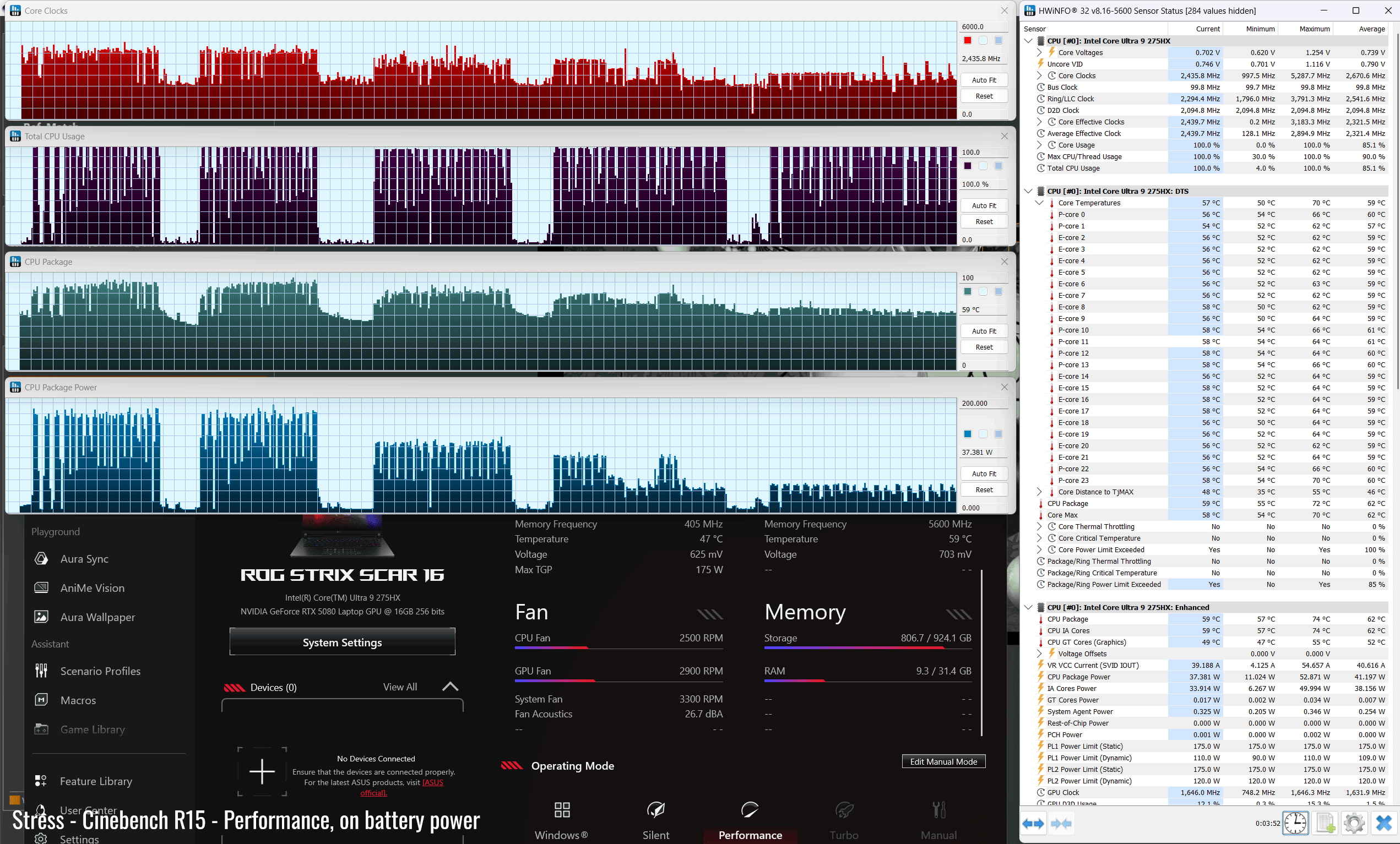Image resolution: width=1400 pixels, height=844 pixels.
Task: Expand Core Thermal Throttling row
Action: [x=1039, y=526]
